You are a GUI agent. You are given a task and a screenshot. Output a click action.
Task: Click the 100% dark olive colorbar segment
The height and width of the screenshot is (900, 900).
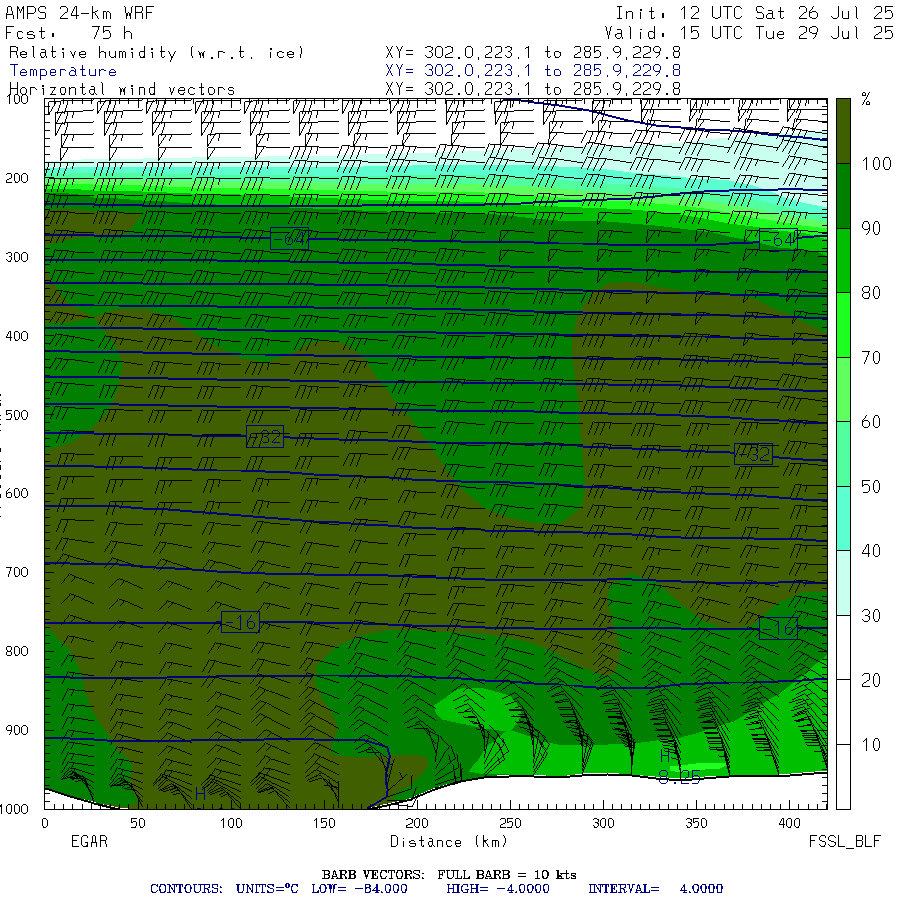(x=843, y=131)
